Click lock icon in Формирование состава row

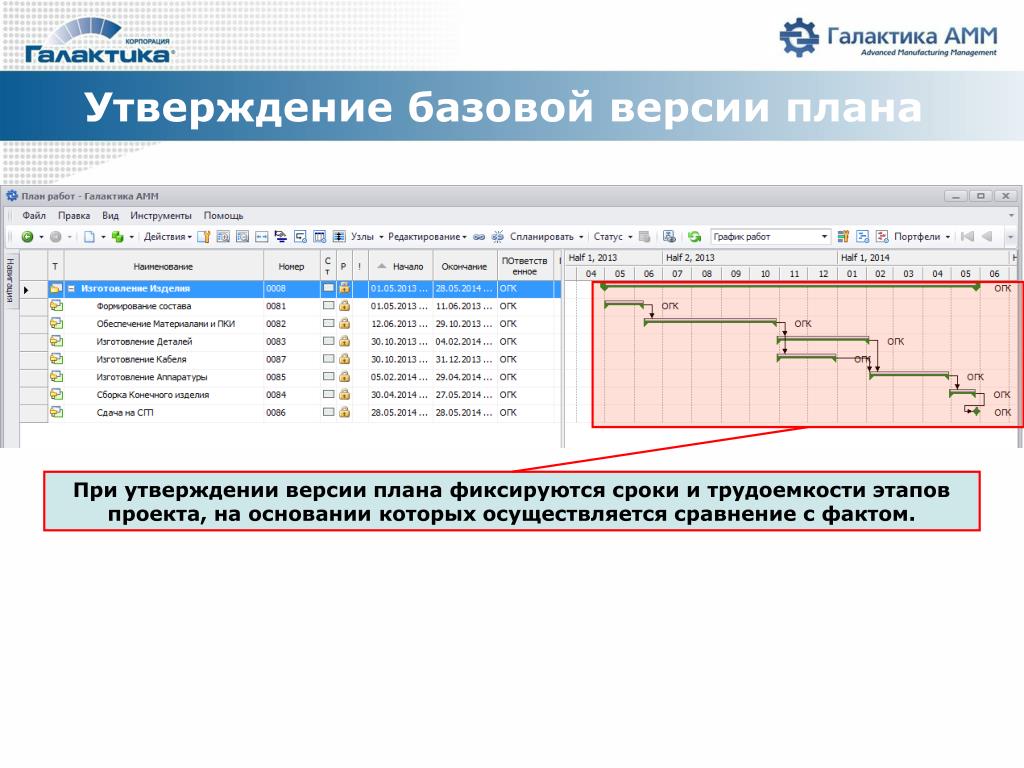(344, 306)
